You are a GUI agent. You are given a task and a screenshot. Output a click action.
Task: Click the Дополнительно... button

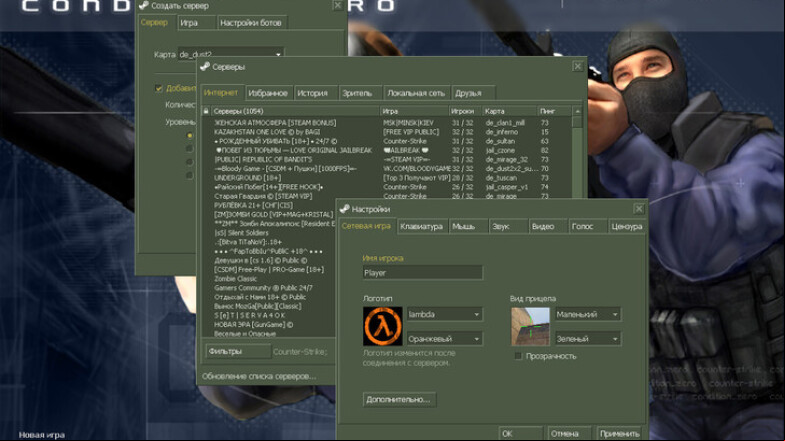click(399, 399)
